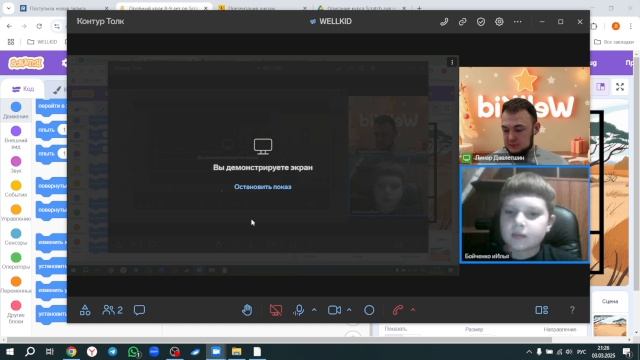Viewport: 640px width, 360px height.
Task: Select the Другие блоки category
Action: [x=16, y=312]
